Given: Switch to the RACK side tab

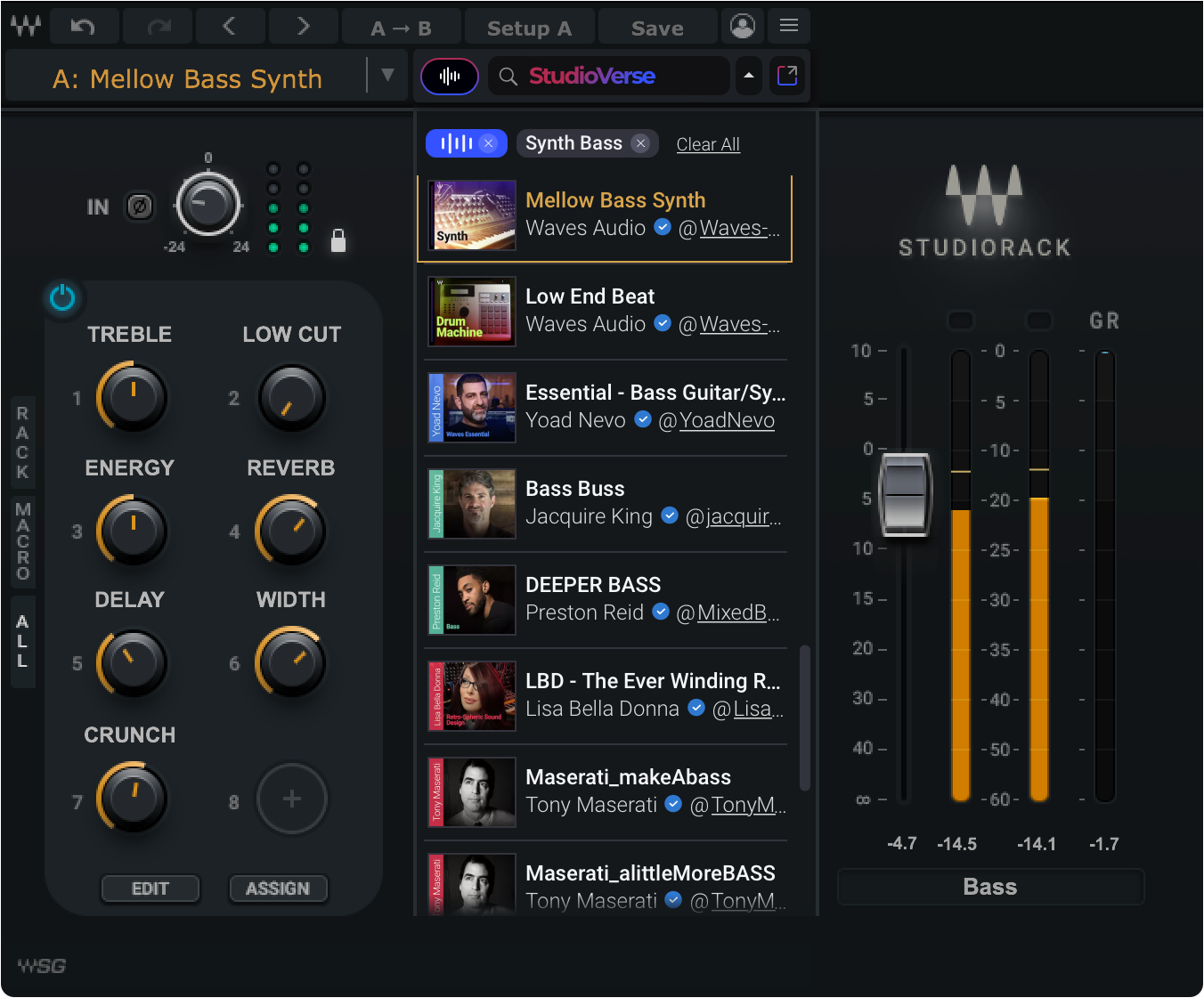Looking at the screenshot, I should [x=23, y=443].
